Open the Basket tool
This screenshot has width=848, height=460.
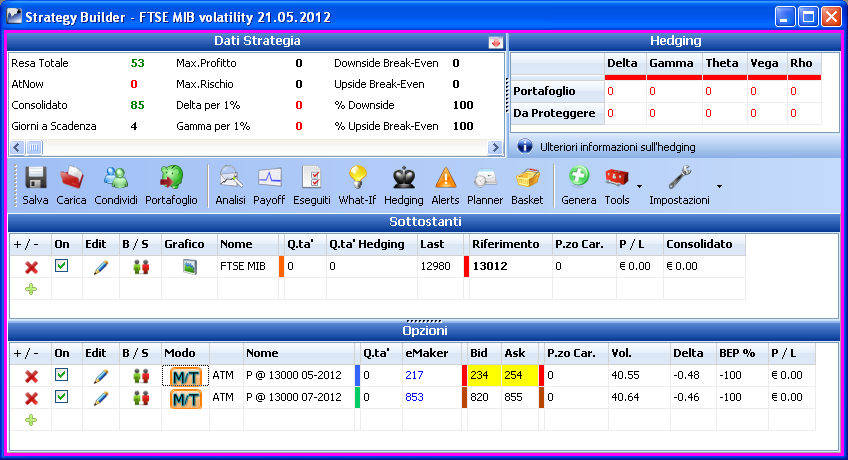click(527, 185)
